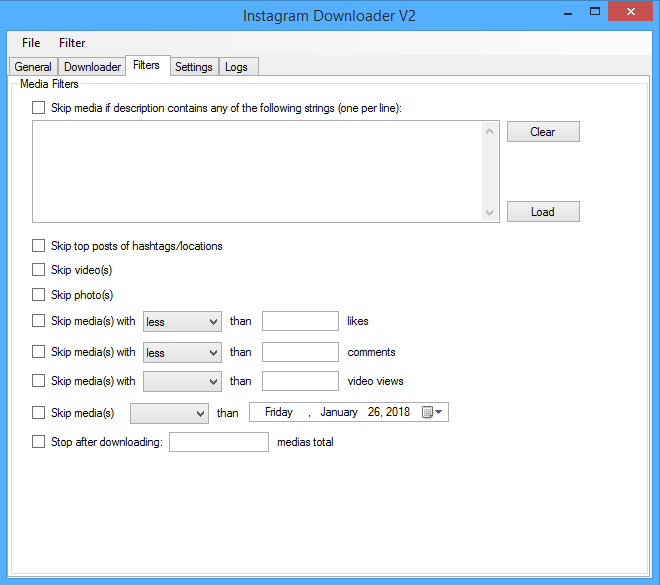Select the Filters tab

click(146, 65)
